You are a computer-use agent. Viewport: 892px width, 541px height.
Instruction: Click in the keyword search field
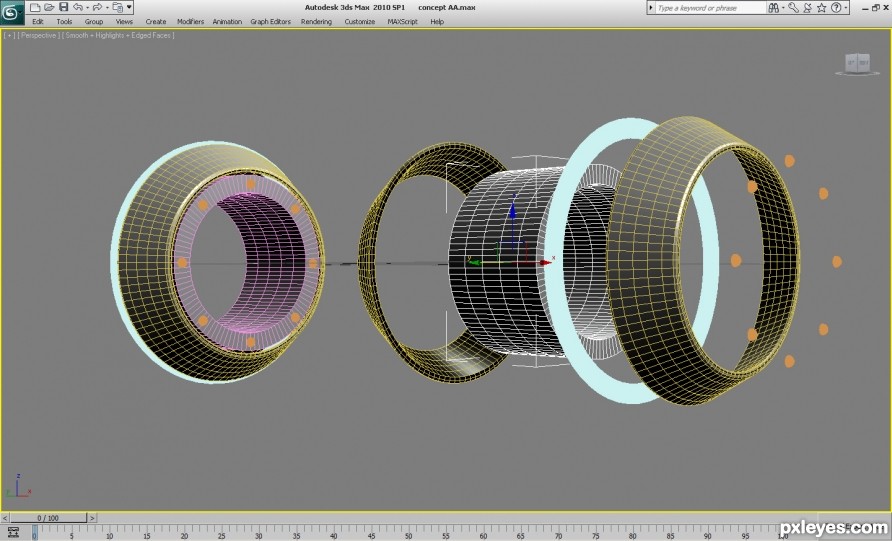pos(710,8)
